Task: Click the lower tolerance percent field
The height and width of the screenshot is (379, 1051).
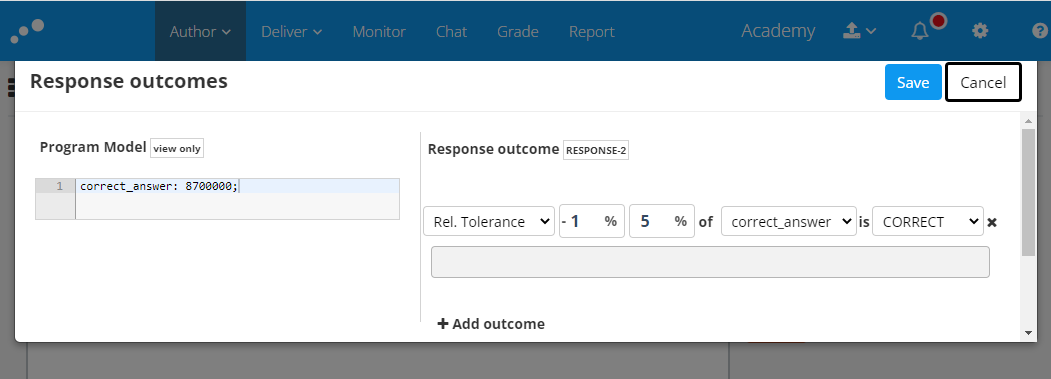Action: coord(592,221)
